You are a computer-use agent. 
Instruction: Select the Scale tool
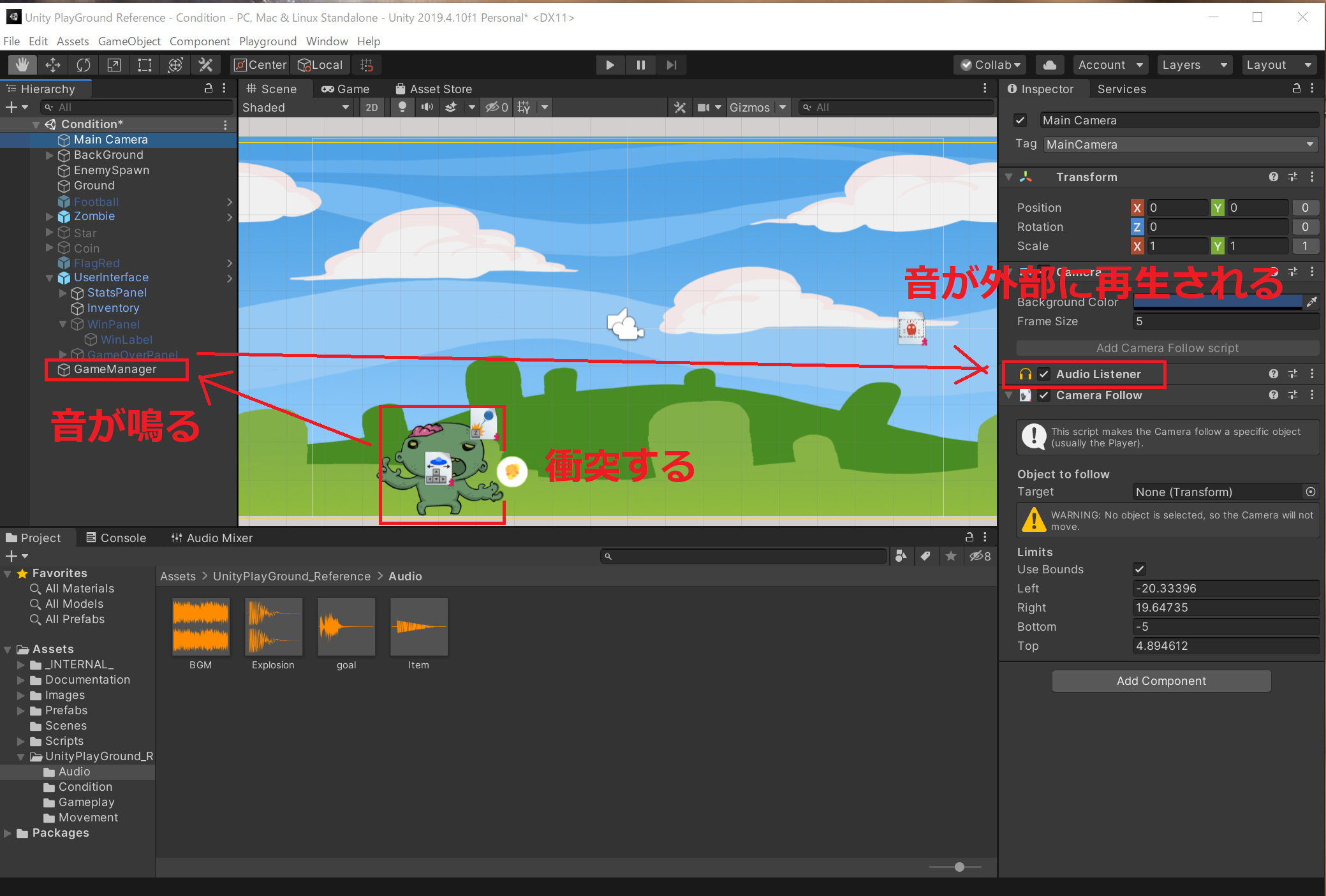(114, 65)
